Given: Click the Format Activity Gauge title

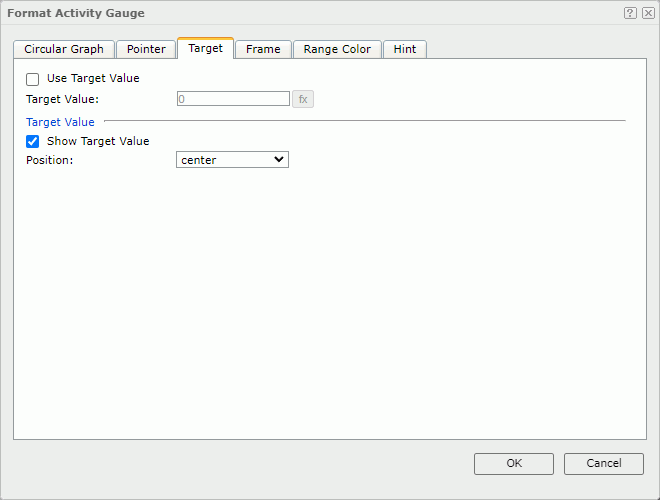Looking at the screenshot, I should point(76,13).
